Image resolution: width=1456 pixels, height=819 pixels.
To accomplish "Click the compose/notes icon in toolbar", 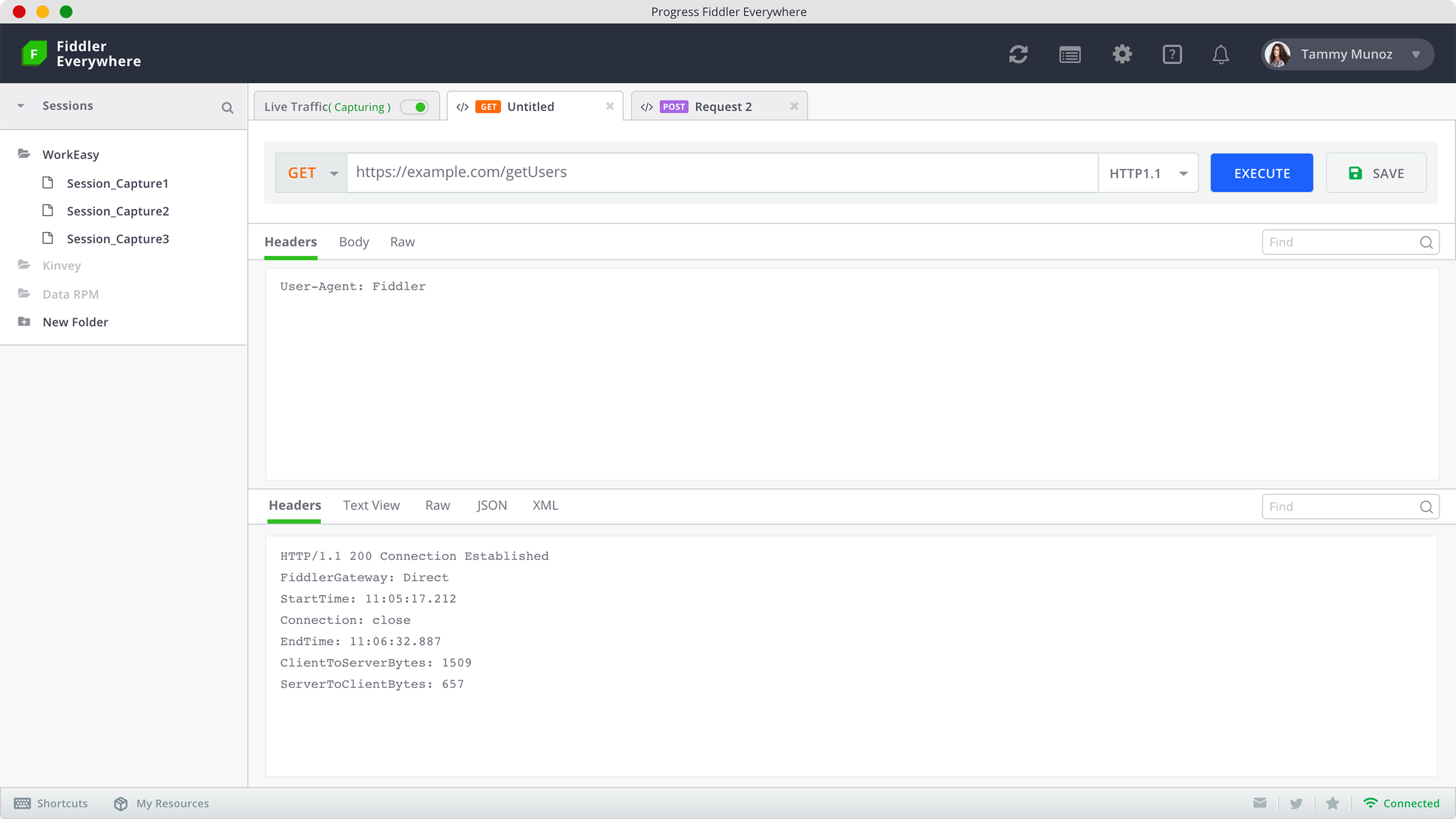I will click(x=1070, y=54).
